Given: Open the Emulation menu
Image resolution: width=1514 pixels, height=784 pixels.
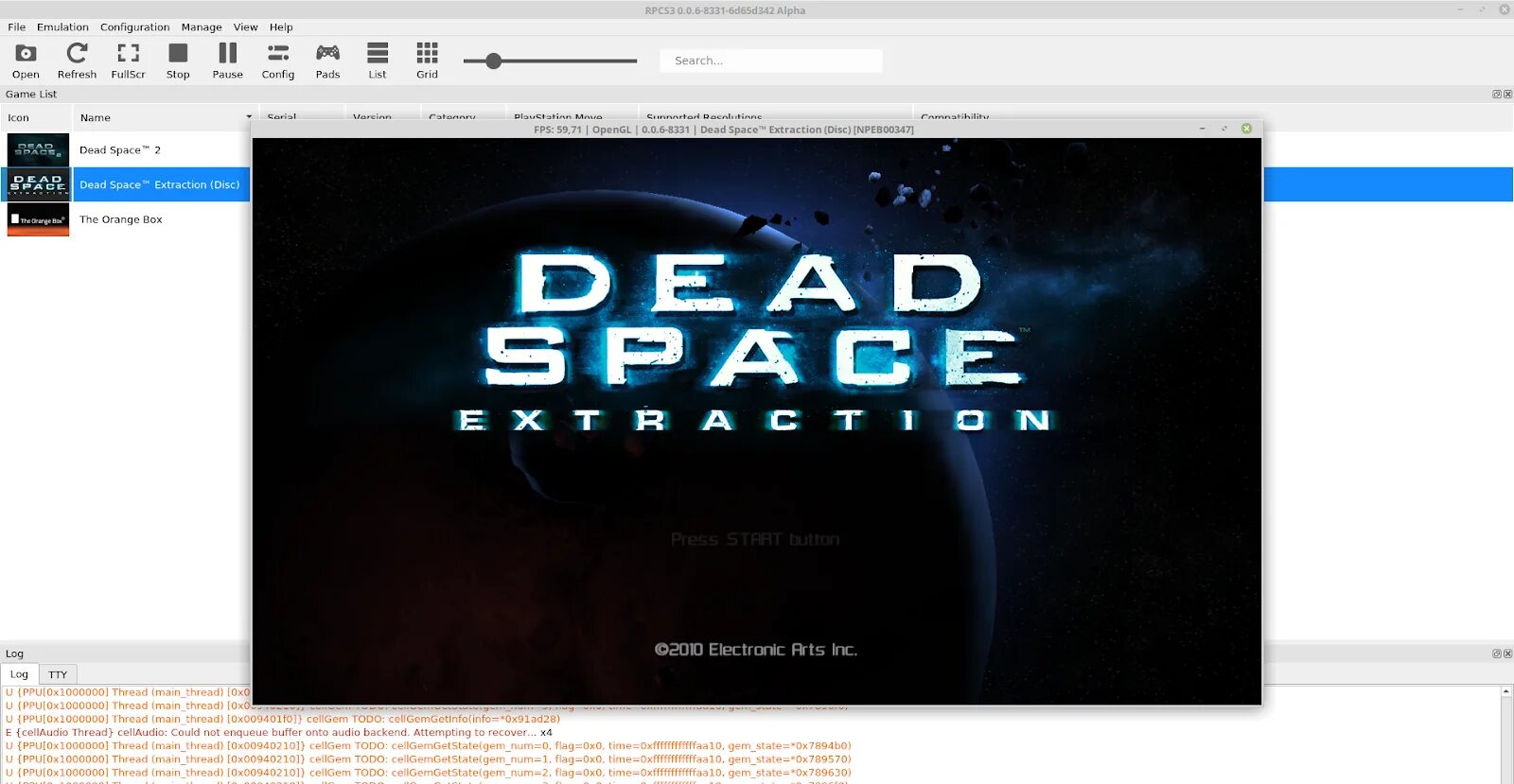Looking at the screenshot, I should [x=62, y=27].
